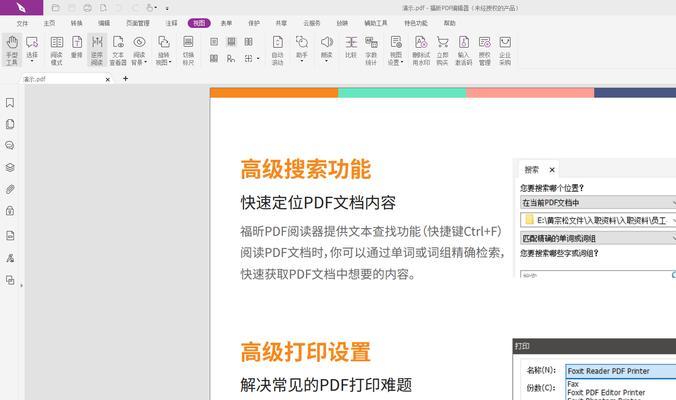Toggle 阅读模式 reading mode

(x=56, y=50)
